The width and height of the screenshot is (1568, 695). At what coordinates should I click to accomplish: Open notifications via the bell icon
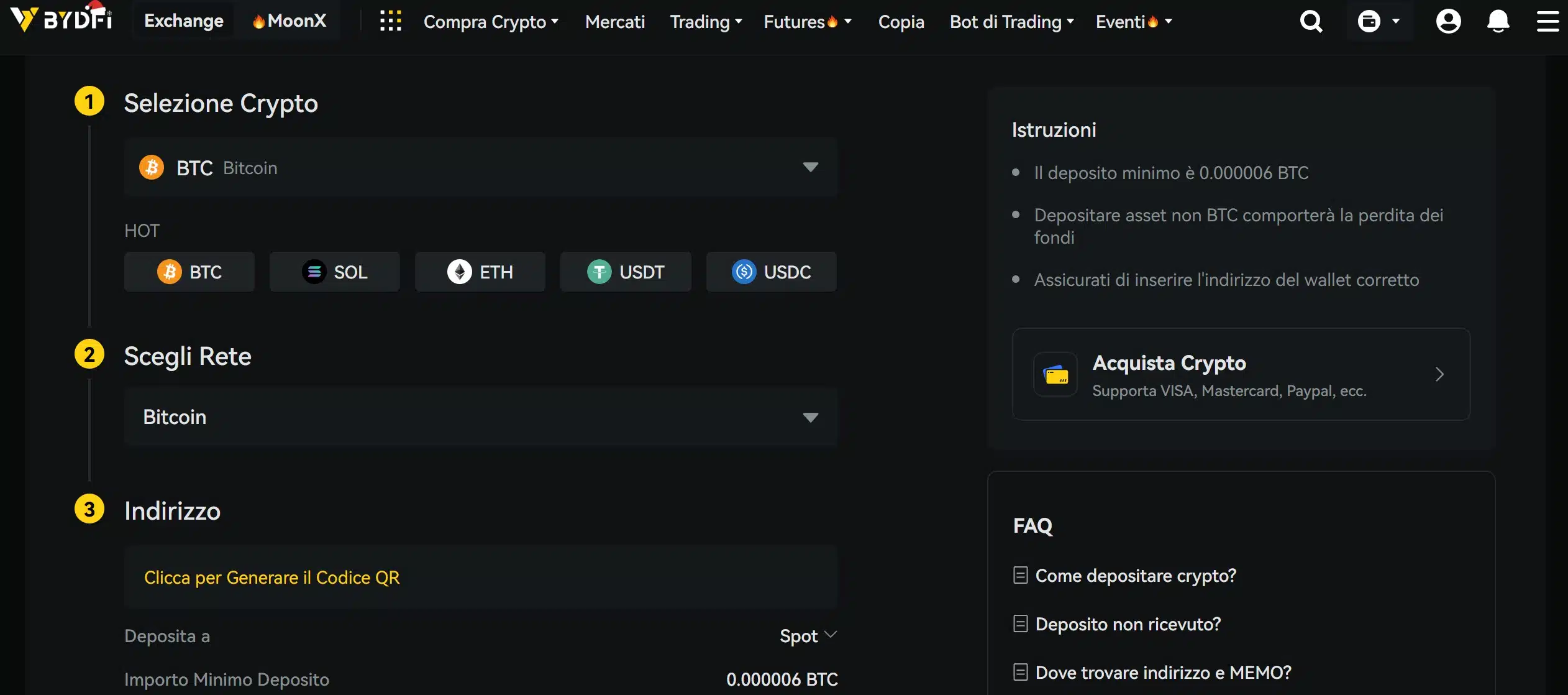(x=1497, y=21)
